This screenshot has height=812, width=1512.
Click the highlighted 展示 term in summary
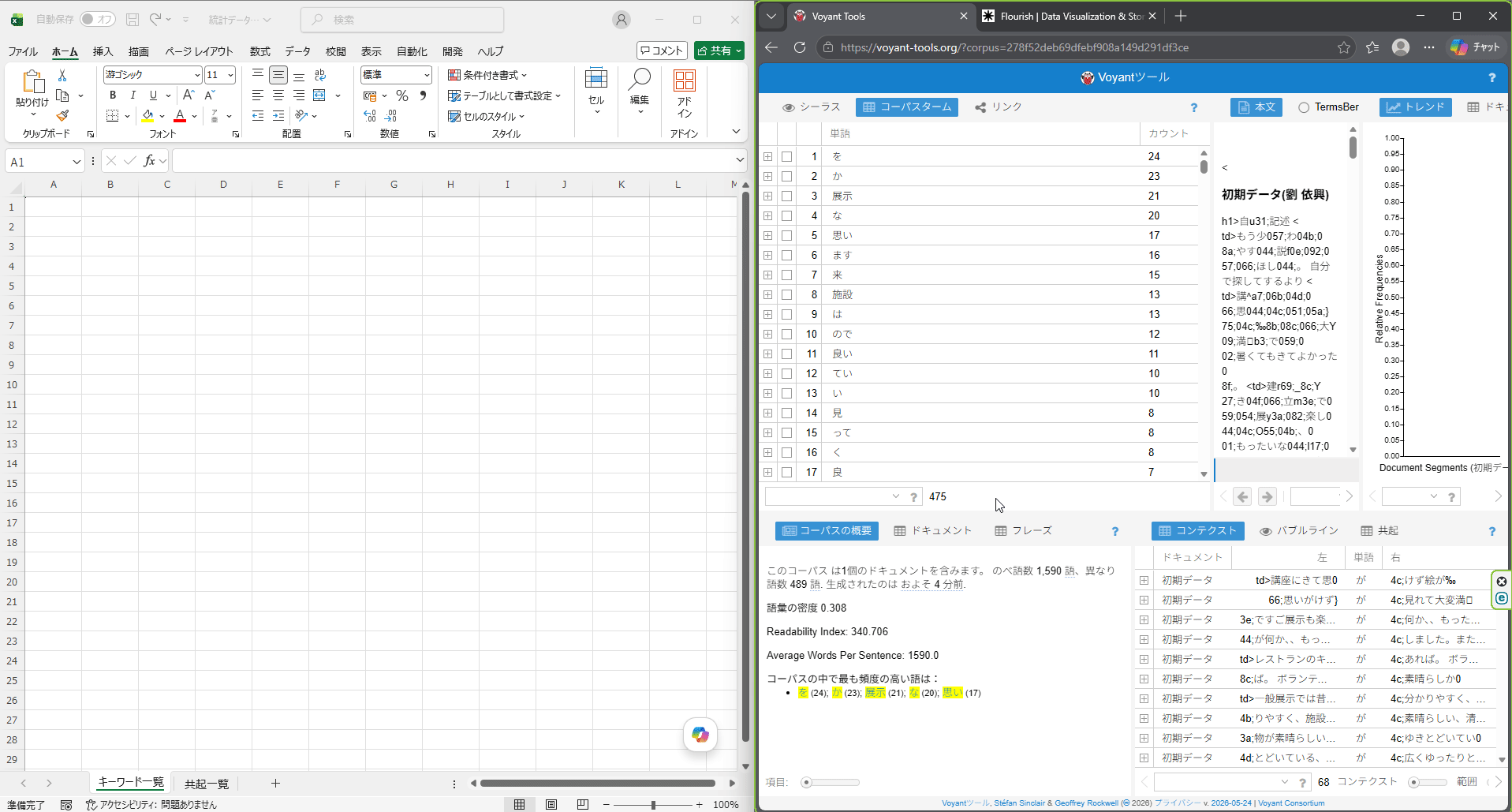click(x=875, y=693)
